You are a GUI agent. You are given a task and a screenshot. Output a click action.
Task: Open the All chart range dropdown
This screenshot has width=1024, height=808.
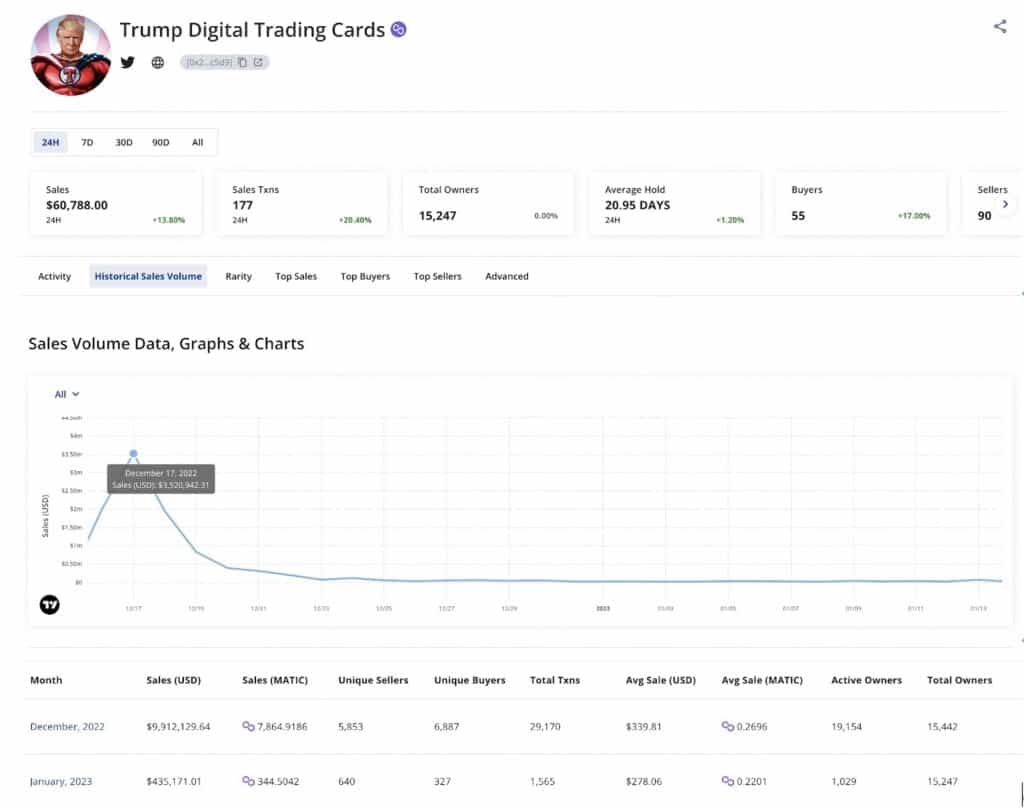pos(67,394)
